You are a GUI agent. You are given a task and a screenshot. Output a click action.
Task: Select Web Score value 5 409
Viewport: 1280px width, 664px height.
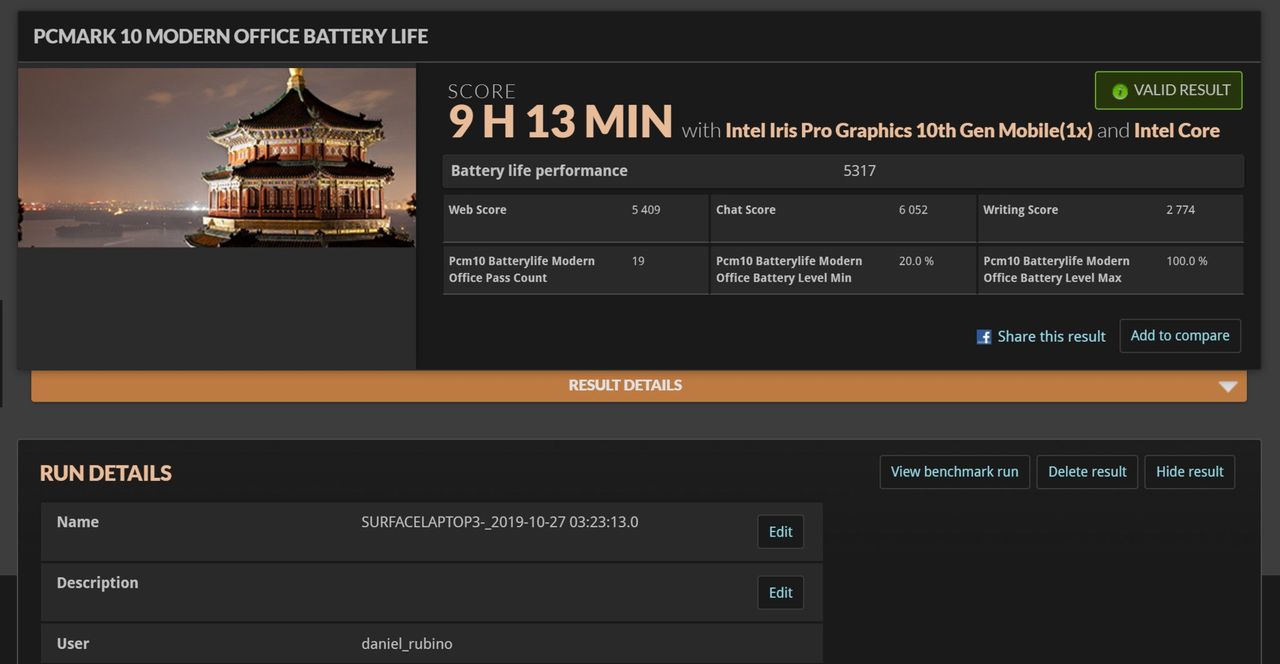click(x=646, y=210)
